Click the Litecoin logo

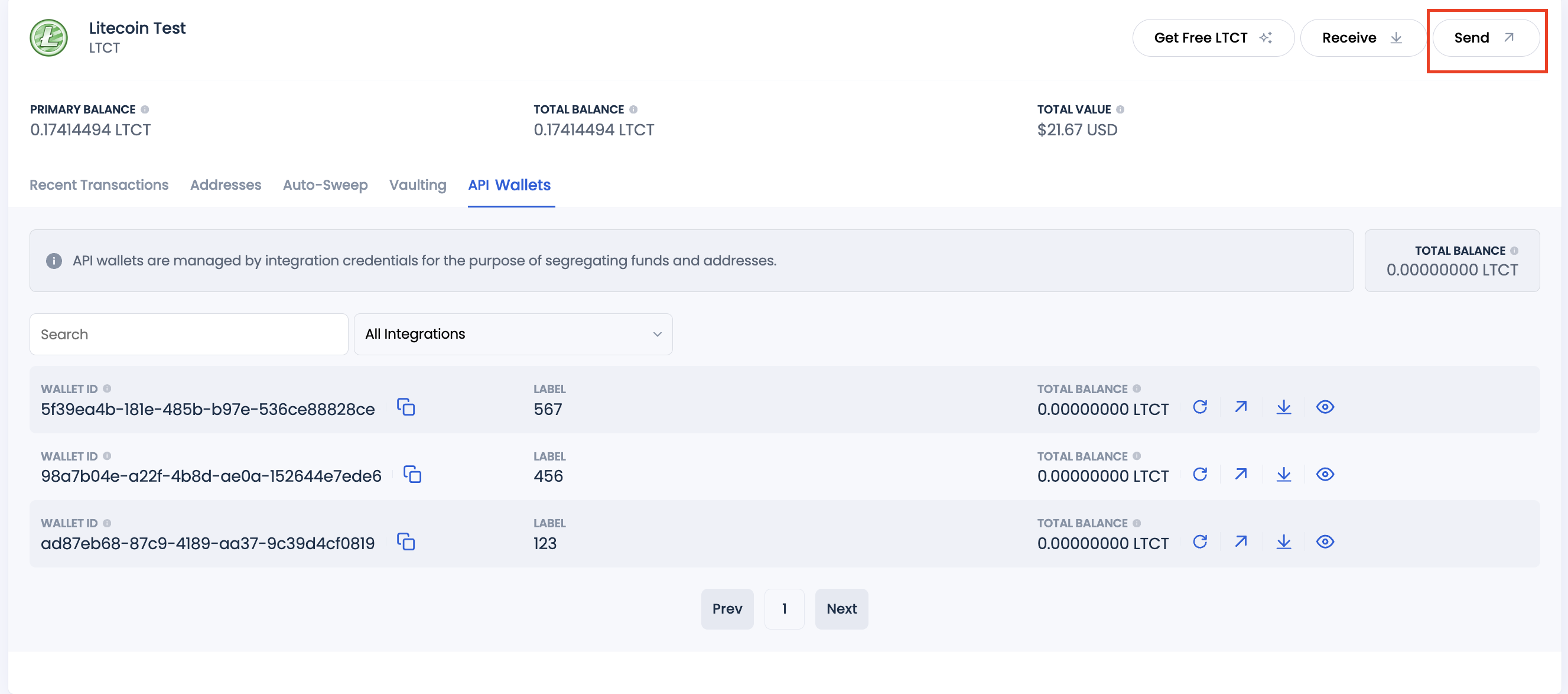point(48,37)
